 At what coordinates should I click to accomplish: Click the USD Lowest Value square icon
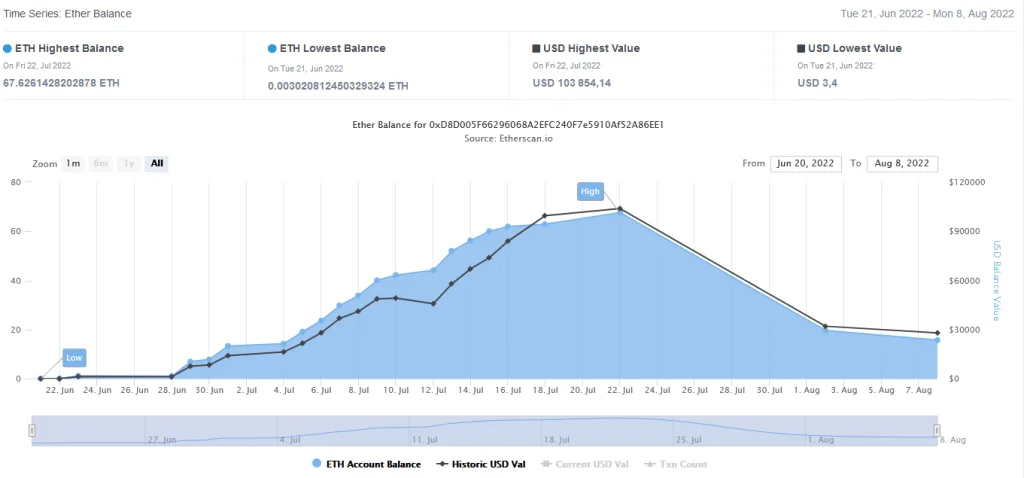801,49
